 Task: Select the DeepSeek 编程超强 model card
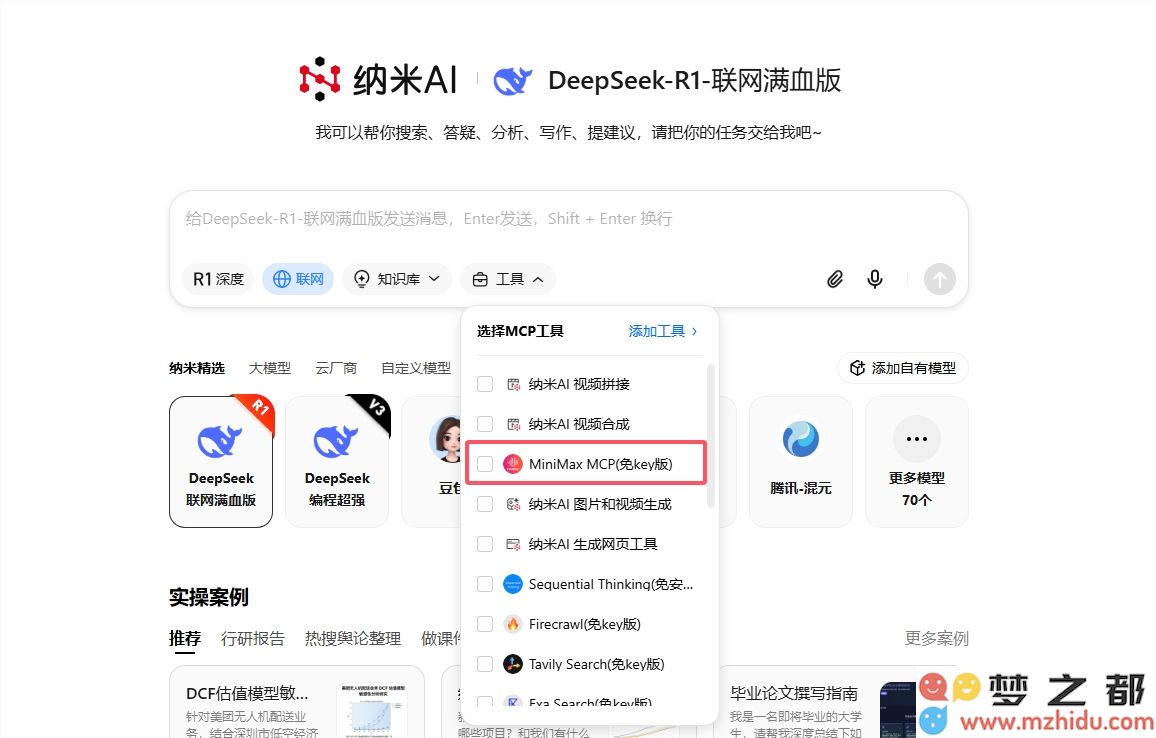pyautogui.click(x=337, y=462)
